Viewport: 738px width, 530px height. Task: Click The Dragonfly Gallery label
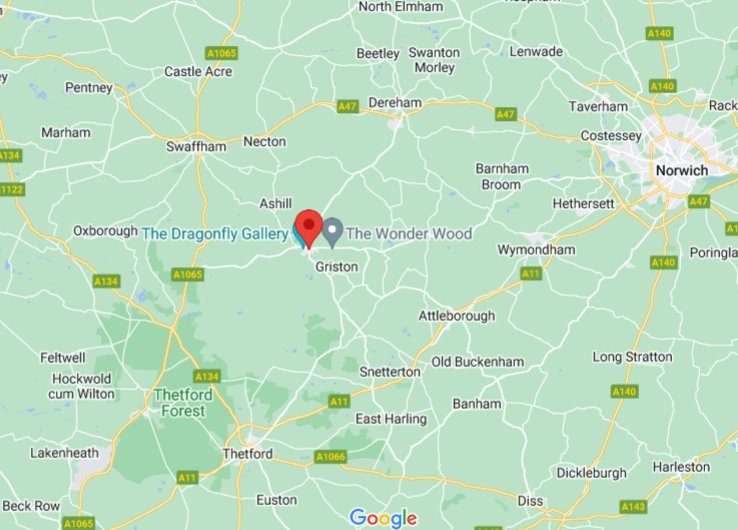[x=215, y=233]
